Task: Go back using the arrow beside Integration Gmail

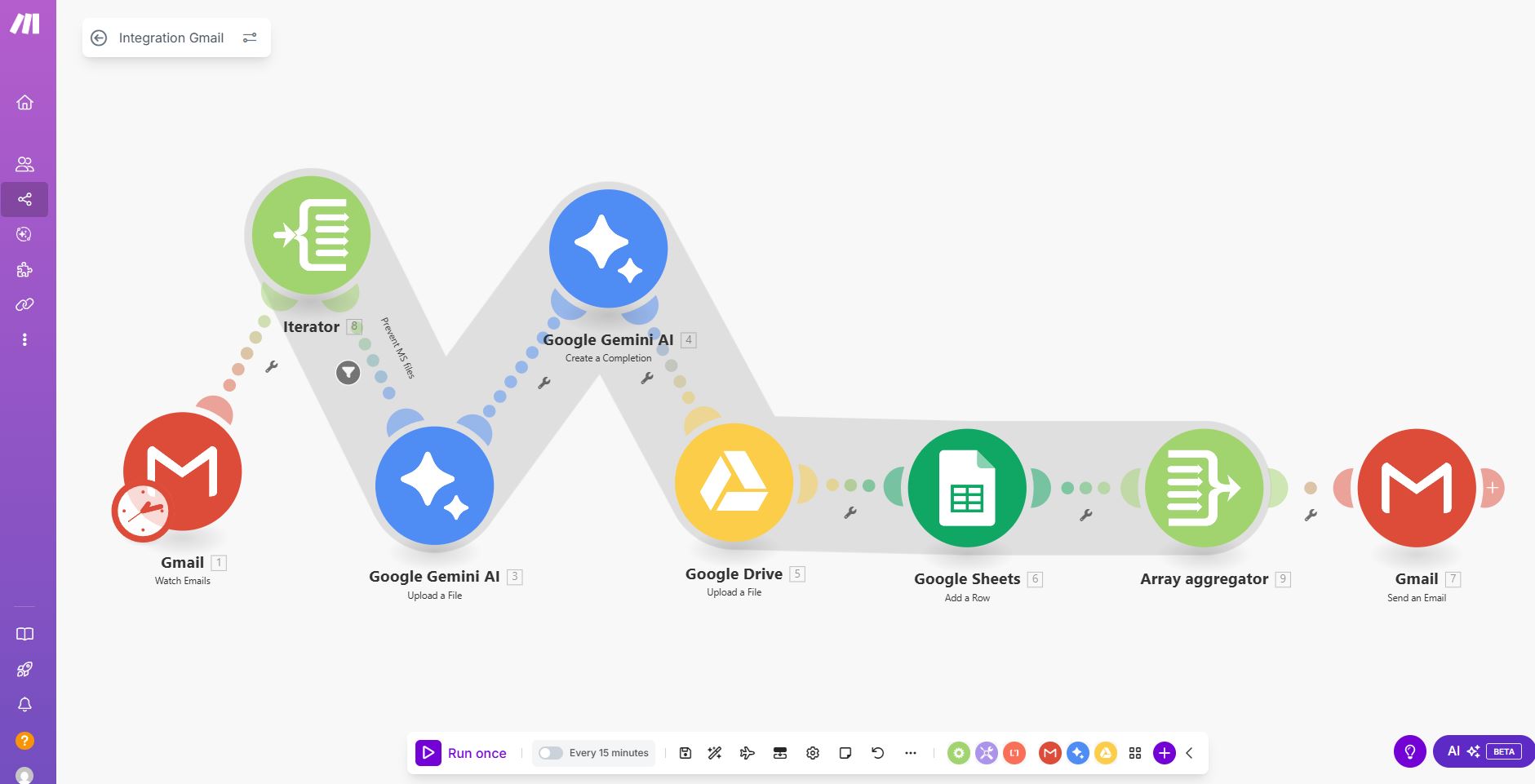Action: point(99,38)
